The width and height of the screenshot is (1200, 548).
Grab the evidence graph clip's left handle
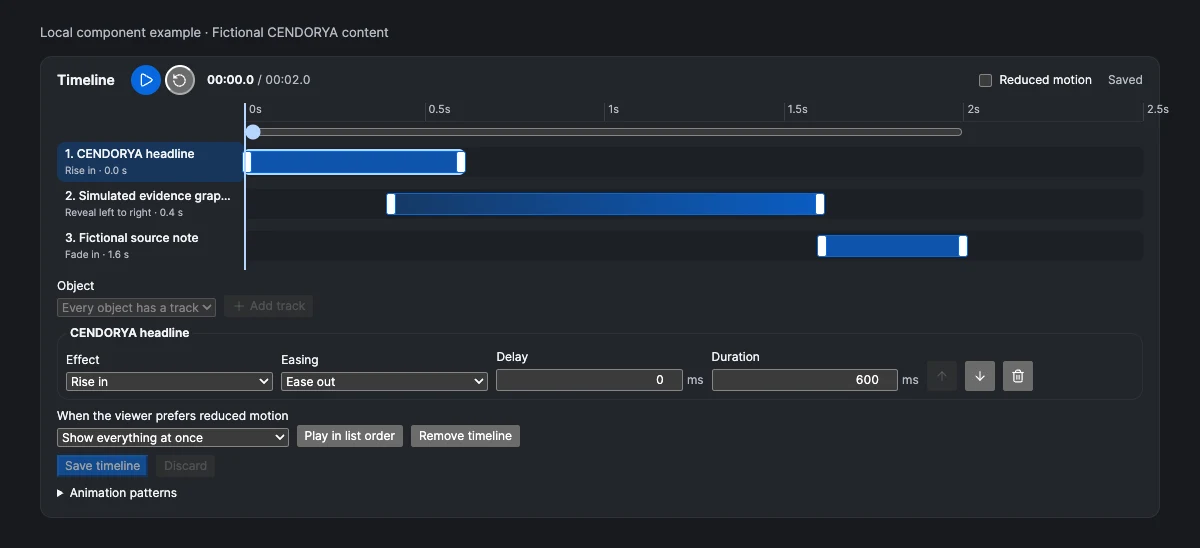tap(391, 204)
